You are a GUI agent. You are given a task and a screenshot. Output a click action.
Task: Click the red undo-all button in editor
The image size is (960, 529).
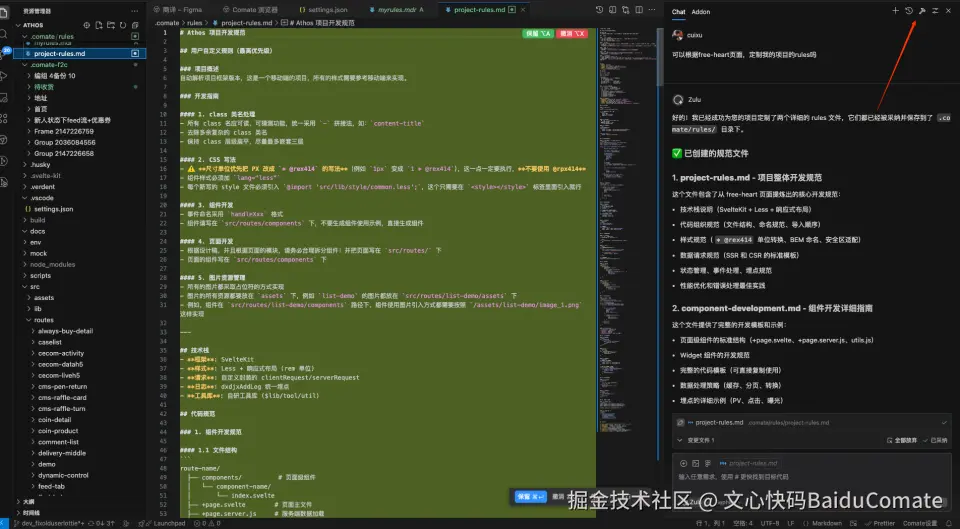572,34
